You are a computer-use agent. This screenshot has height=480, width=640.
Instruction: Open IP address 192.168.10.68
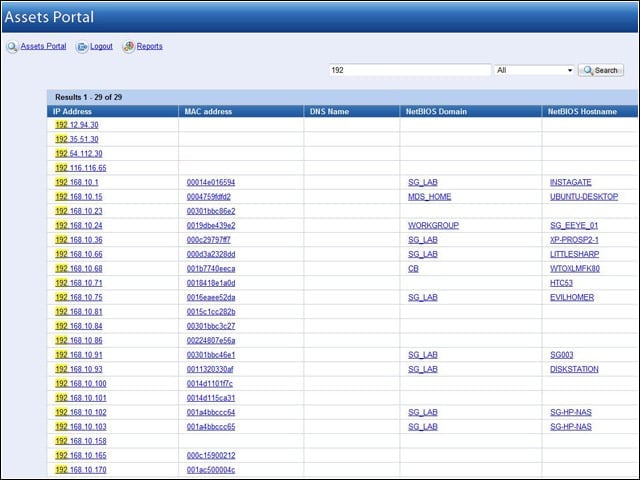(79, 269)
